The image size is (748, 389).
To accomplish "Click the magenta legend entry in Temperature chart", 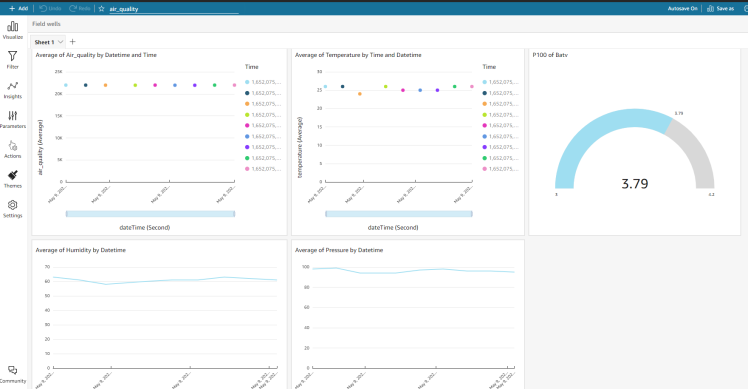I will click(x=500, y=126).
